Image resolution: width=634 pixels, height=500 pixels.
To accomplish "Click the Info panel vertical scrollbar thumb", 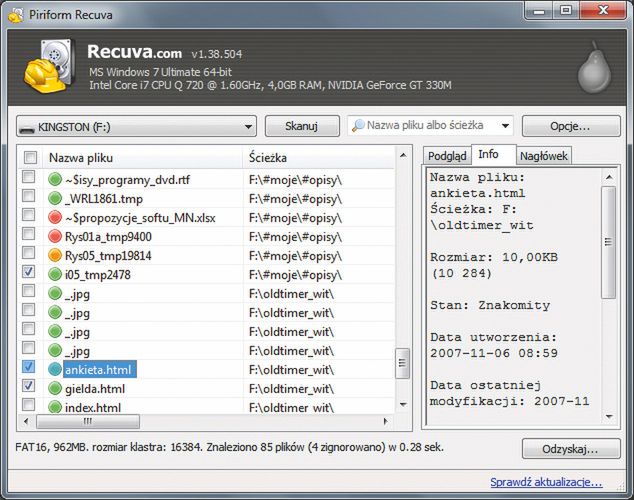I will [609, 242].
